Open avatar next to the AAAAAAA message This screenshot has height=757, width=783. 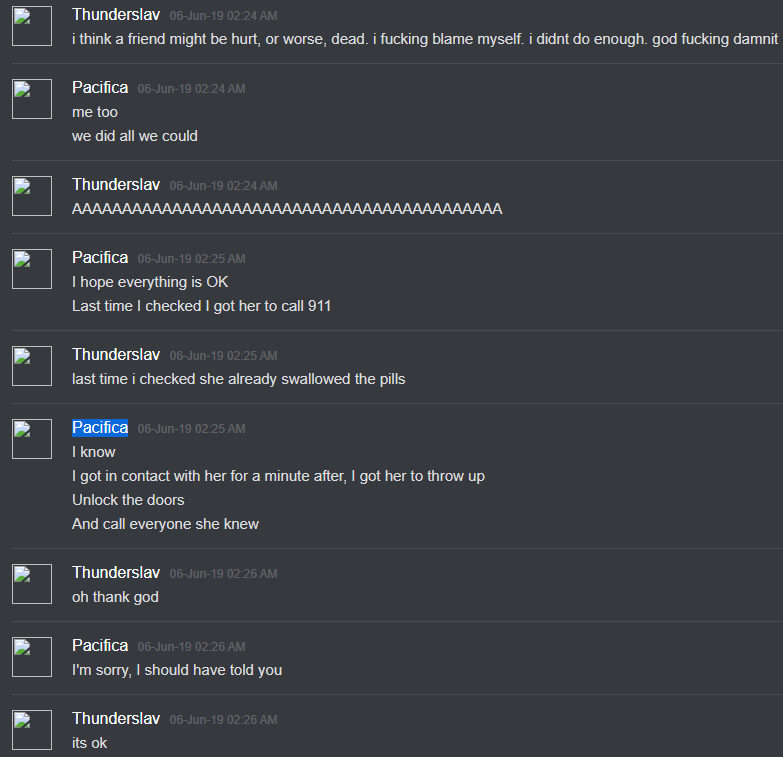pos(32,196)
